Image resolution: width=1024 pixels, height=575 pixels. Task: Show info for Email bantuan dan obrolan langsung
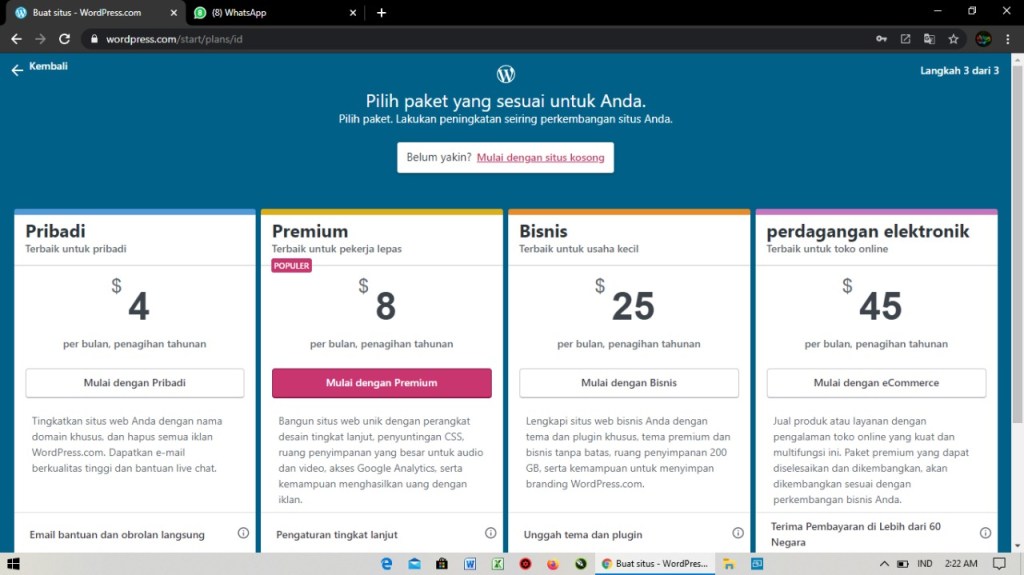(x=243, y=533)
